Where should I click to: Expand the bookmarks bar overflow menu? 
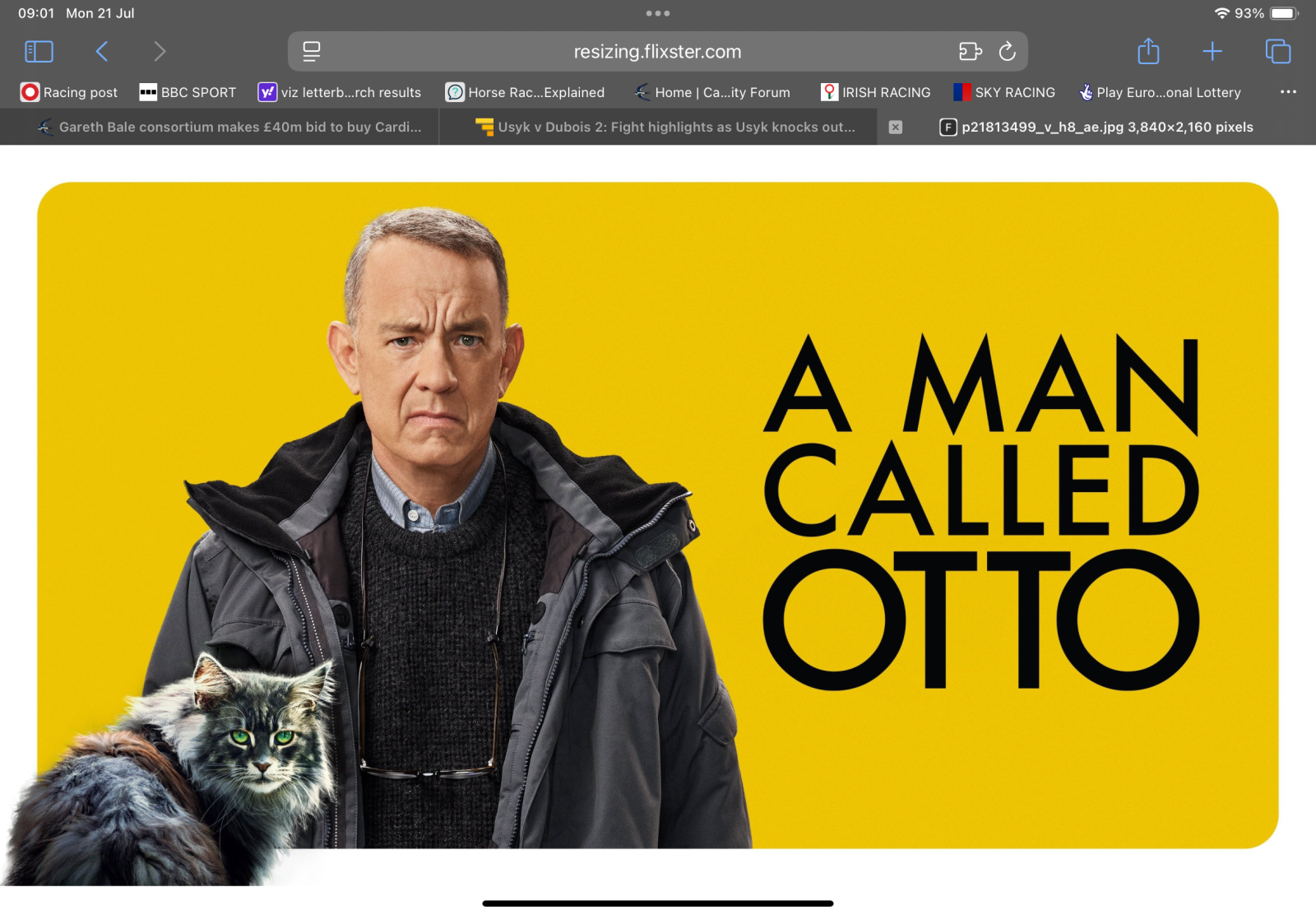pyautogui.click(x=1288, y=92)
